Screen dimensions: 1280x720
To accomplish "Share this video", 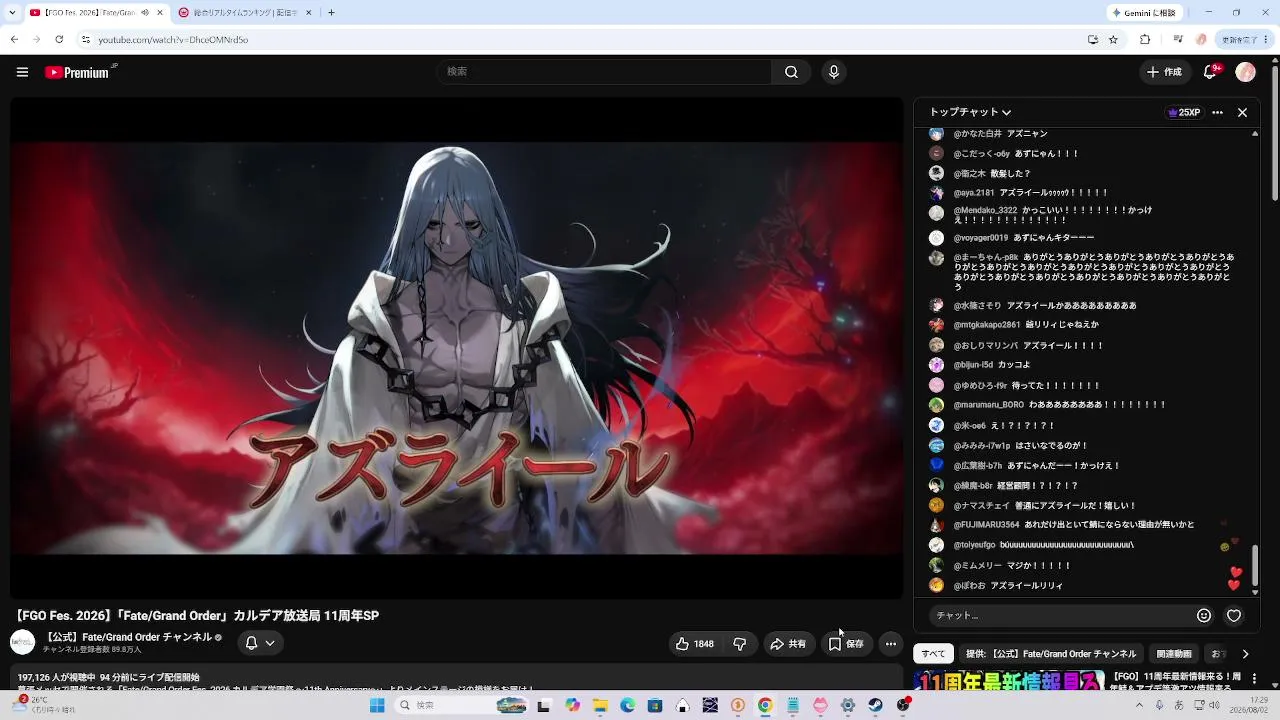I will [788, 644].
